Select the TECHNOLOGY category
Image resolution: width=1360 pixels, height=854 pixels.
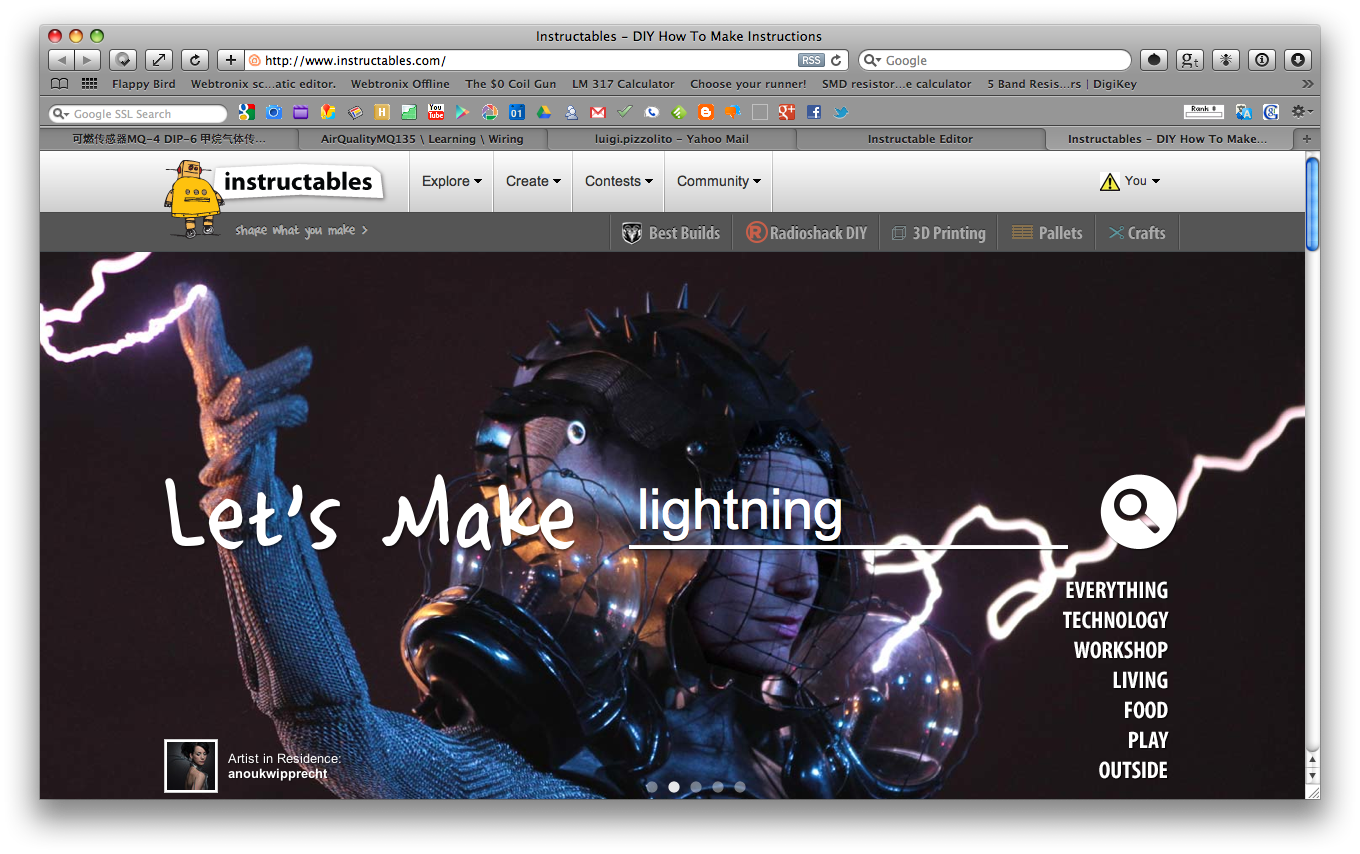(x=1115, y=620)
